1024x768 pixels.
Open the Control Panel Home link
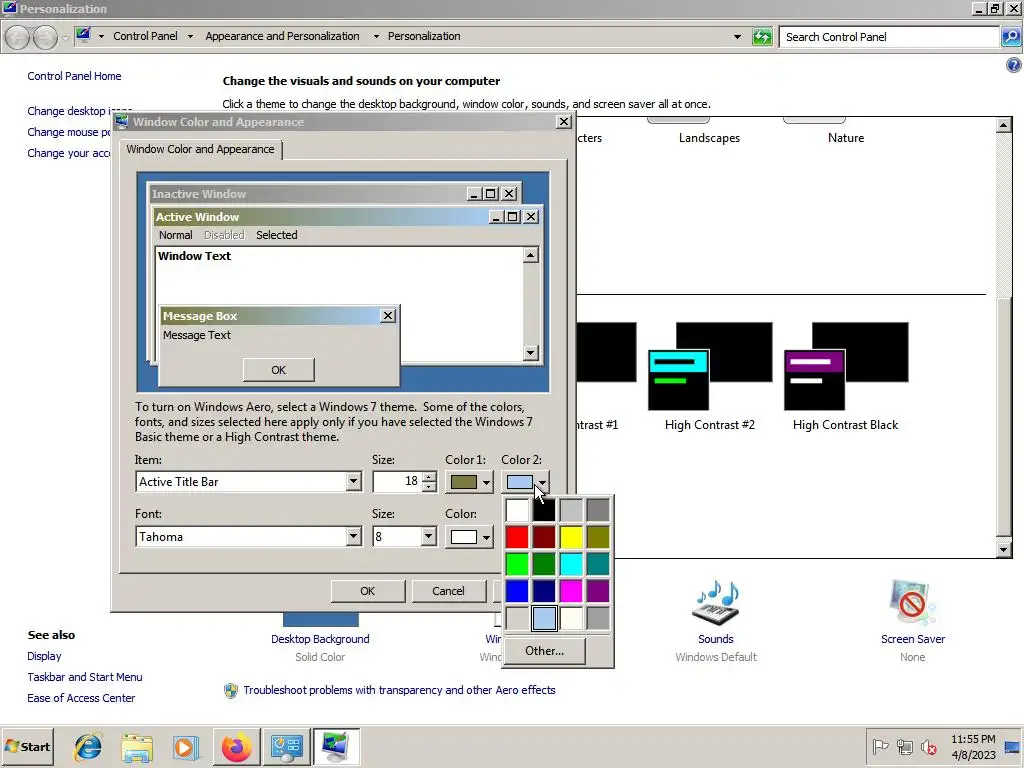coord(74,76)
